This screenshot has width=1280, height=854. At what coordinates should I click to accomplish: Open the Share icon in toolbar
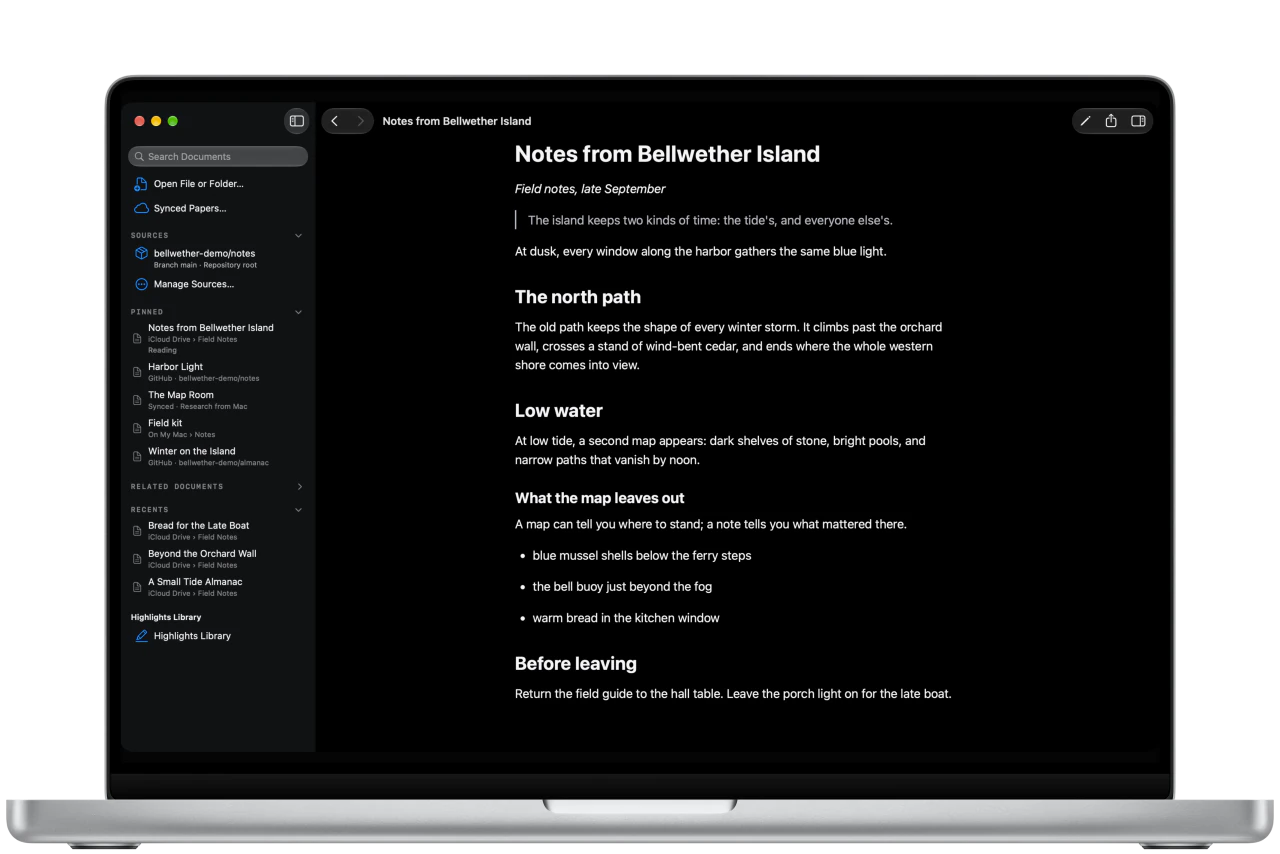point(1111,121)
